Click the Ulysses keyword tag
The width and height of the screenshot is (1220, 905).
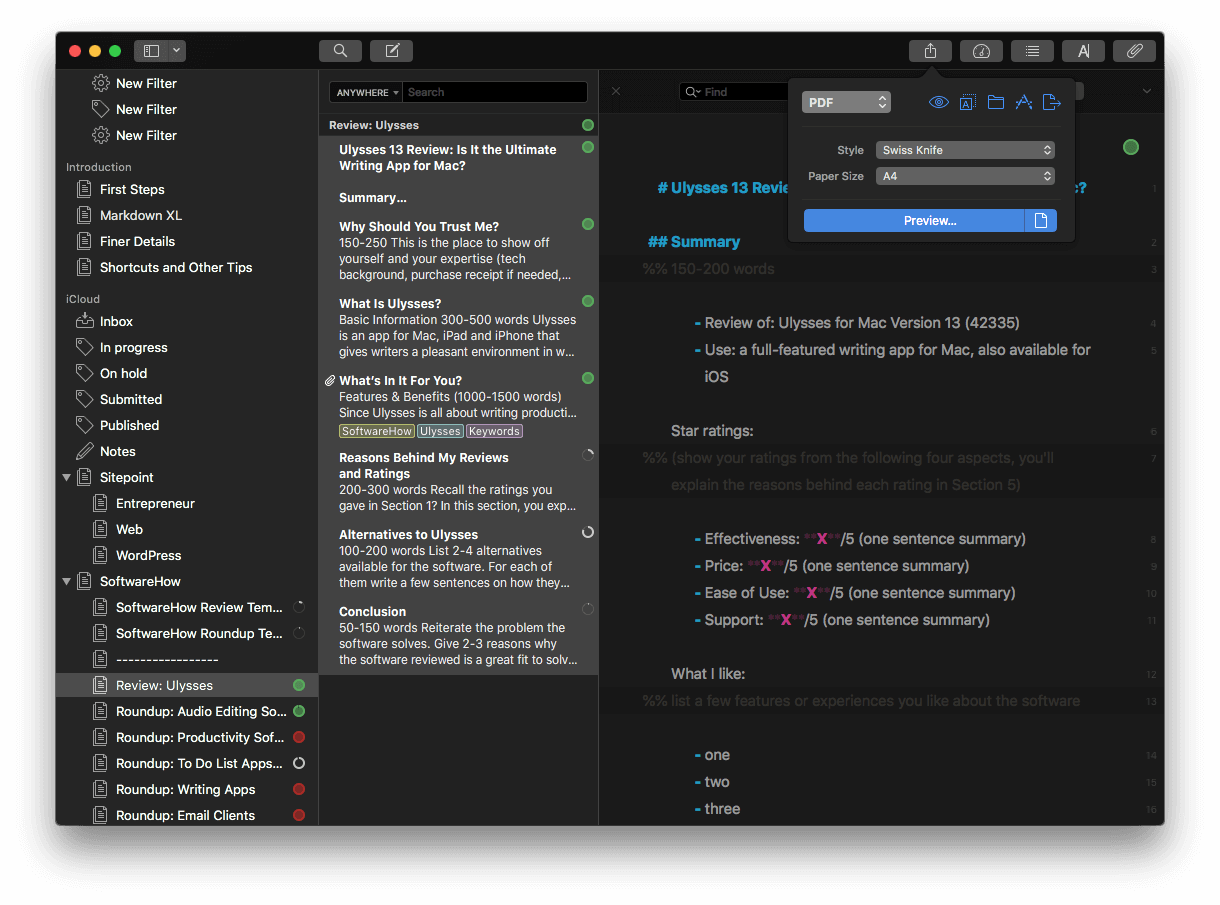point(440,431)
